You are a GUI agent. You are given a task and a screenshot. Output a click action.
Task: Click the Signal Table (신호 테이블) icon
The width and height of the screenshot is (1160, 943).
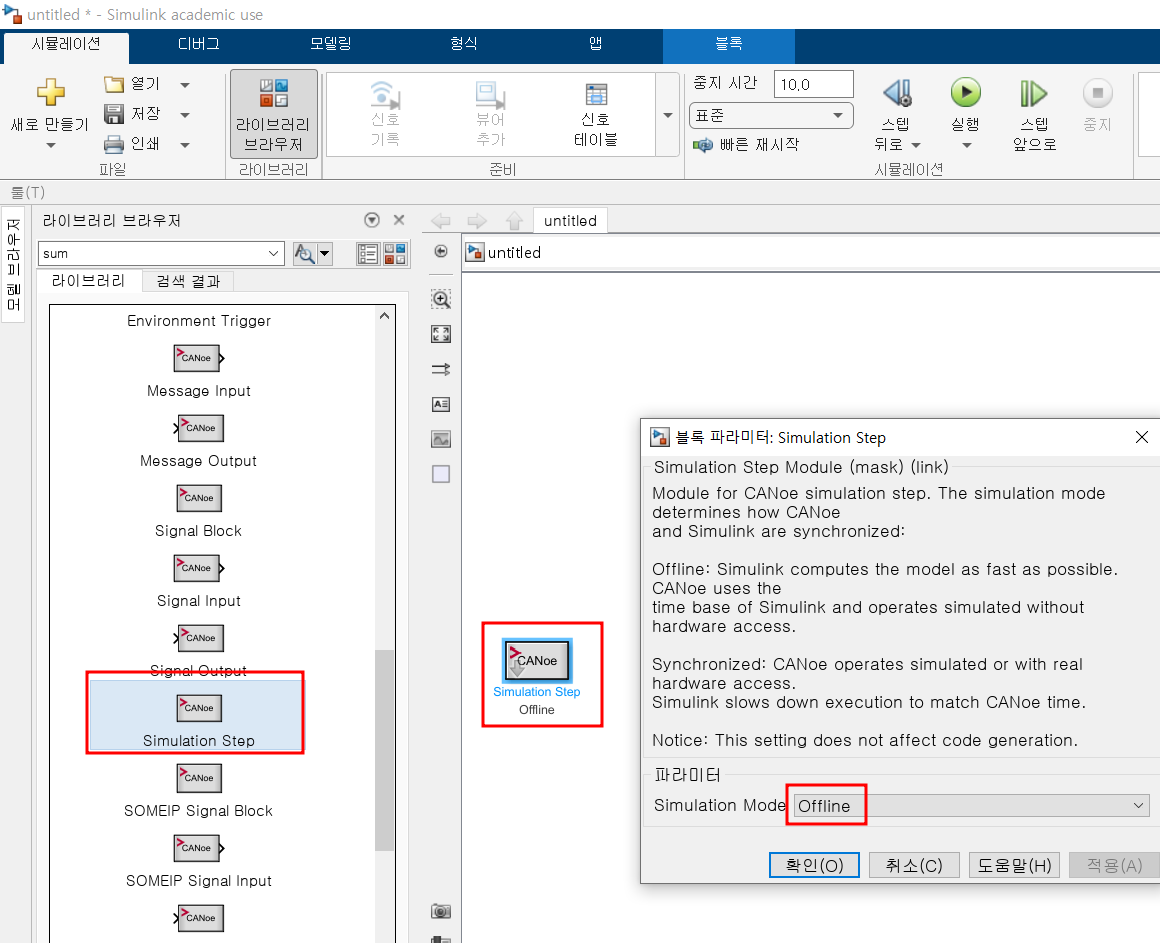point(596,95)
